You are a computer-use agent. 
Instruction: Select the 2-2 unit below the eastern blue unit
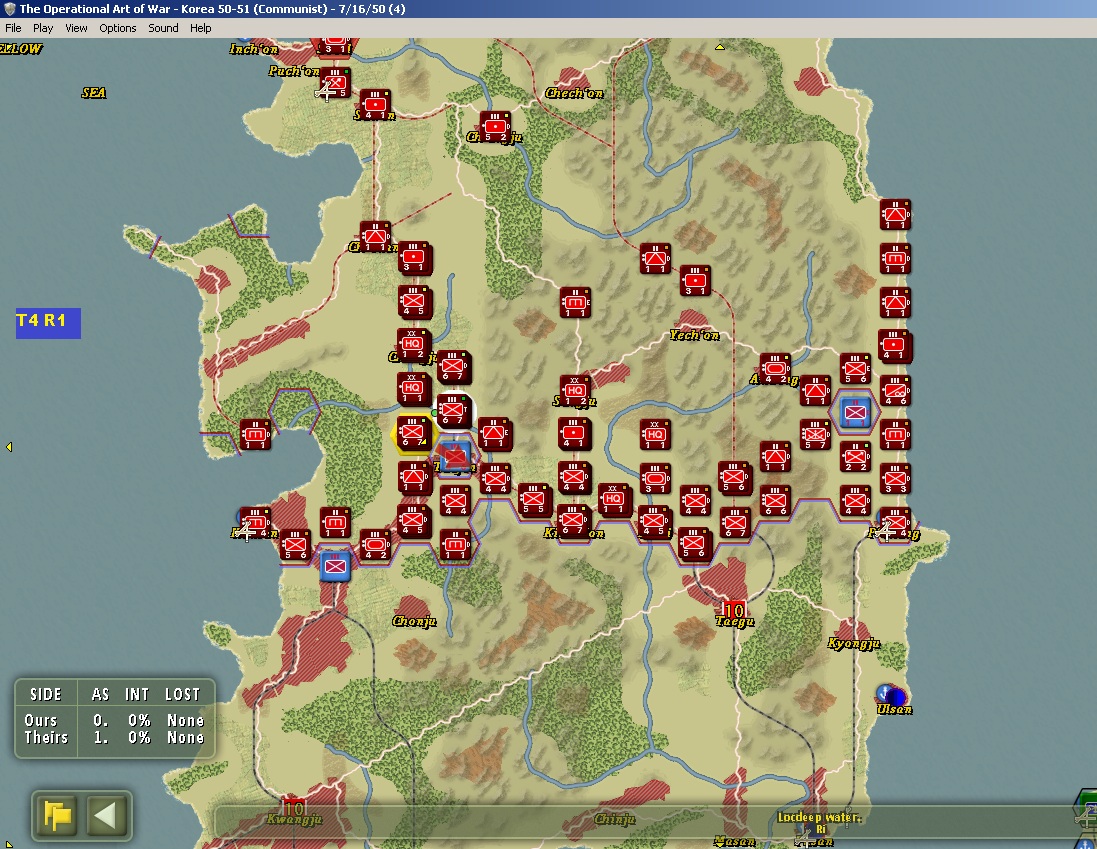coord(856,457)
